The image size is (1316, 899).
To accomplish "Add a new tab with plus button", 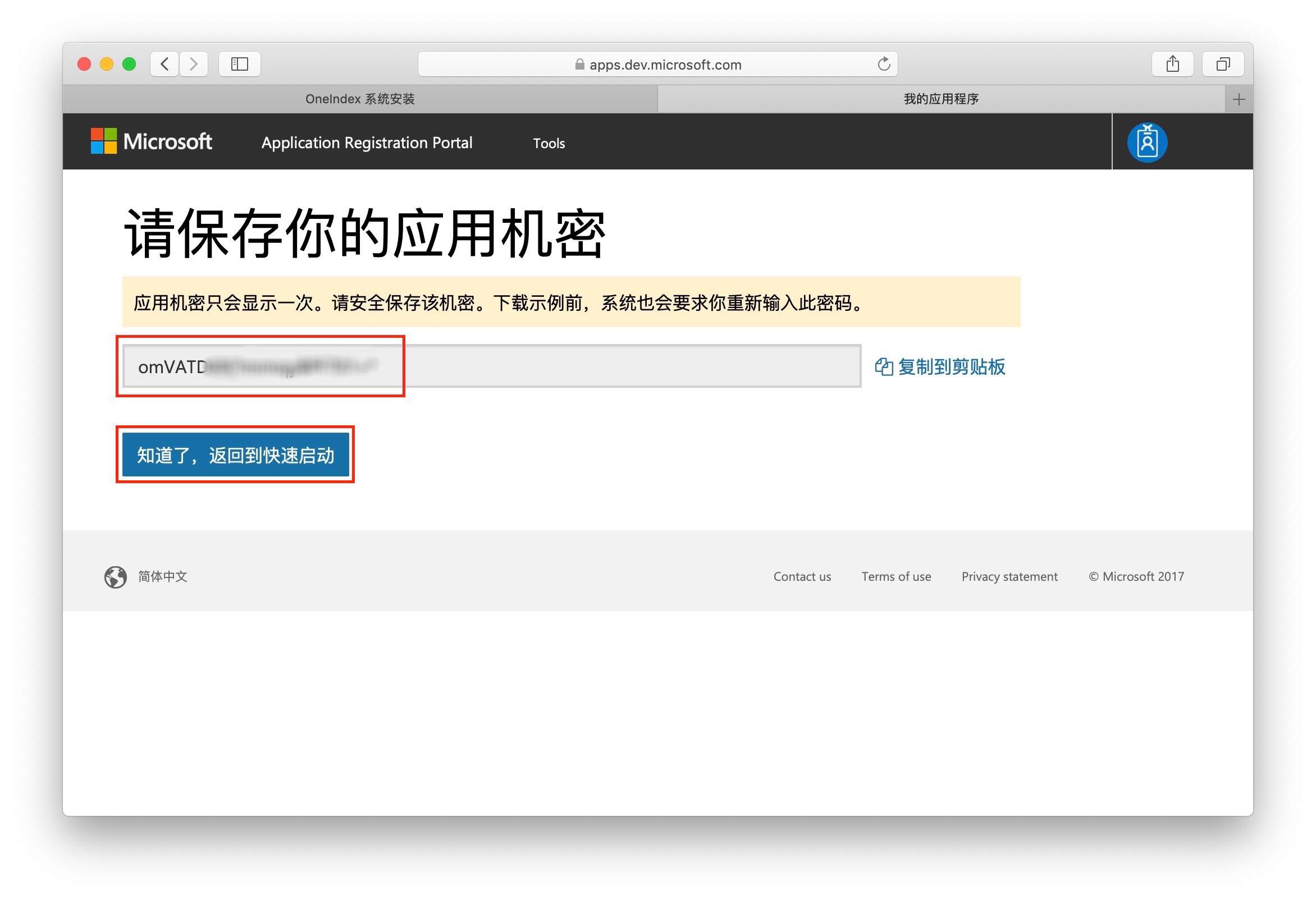I will click(1239, 100).
